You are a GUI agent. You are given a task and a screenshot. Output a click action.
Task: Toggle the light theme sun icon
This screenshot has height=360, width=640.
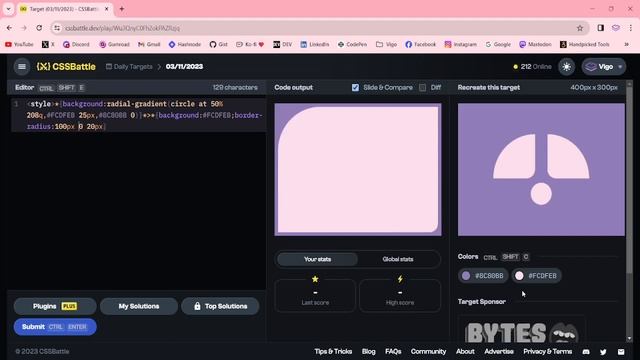click(567, 67)
